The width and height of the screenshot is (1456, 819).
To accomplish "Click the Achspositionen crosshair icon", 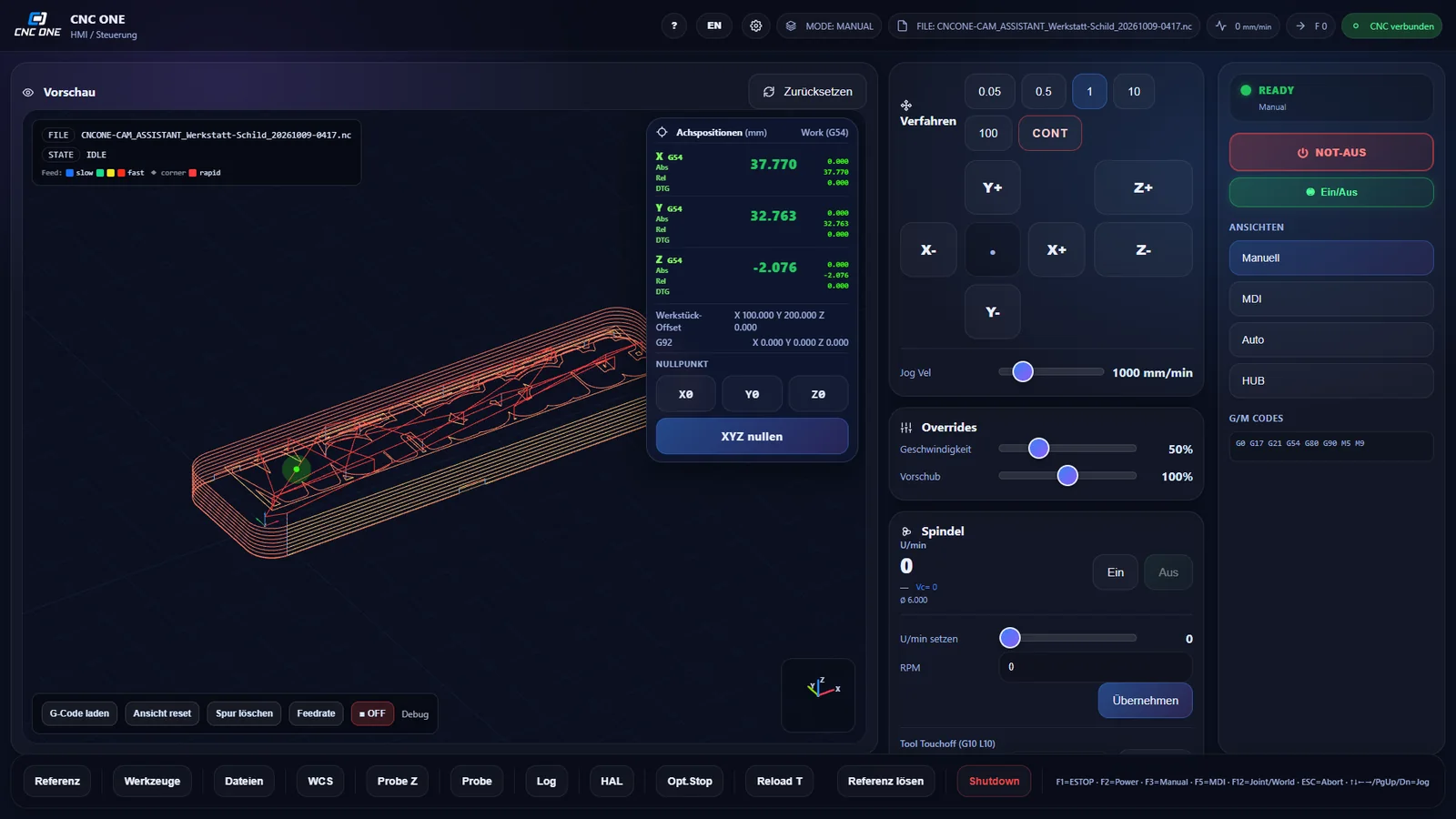I will (x=662, y=132).
